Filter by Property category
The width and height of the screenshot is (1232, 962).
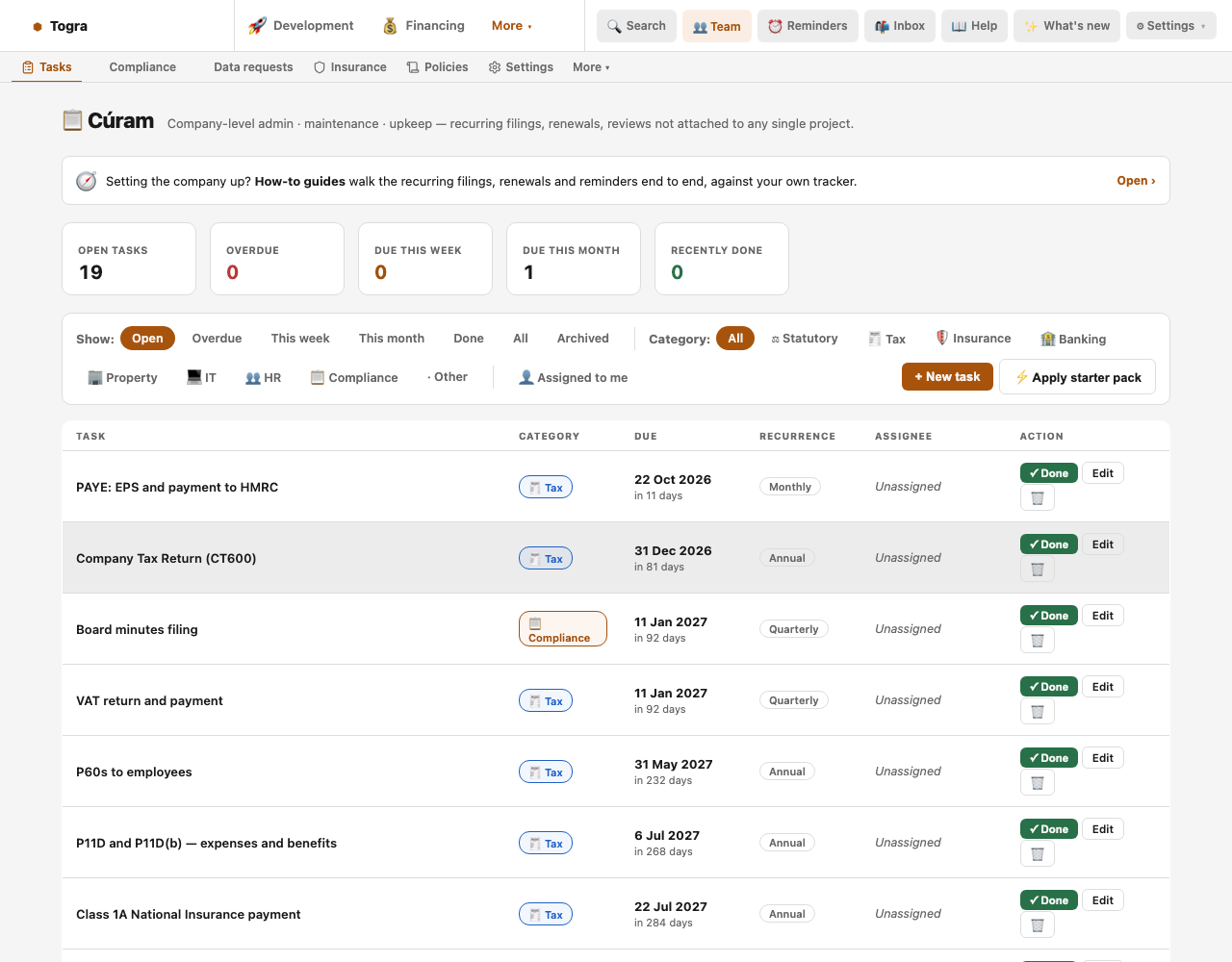tap(122, 378)
